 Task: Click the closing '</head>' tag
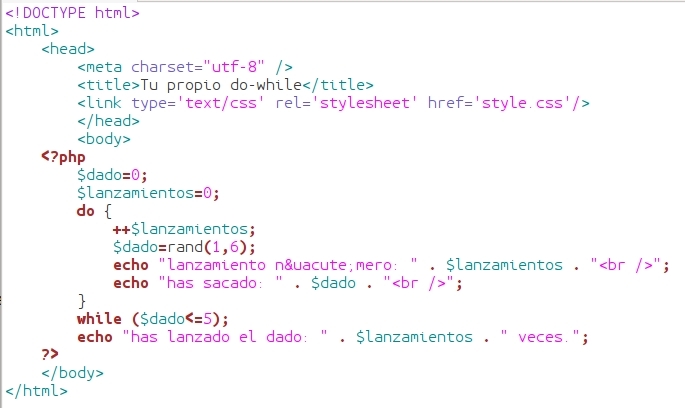[x=108, y=121]
